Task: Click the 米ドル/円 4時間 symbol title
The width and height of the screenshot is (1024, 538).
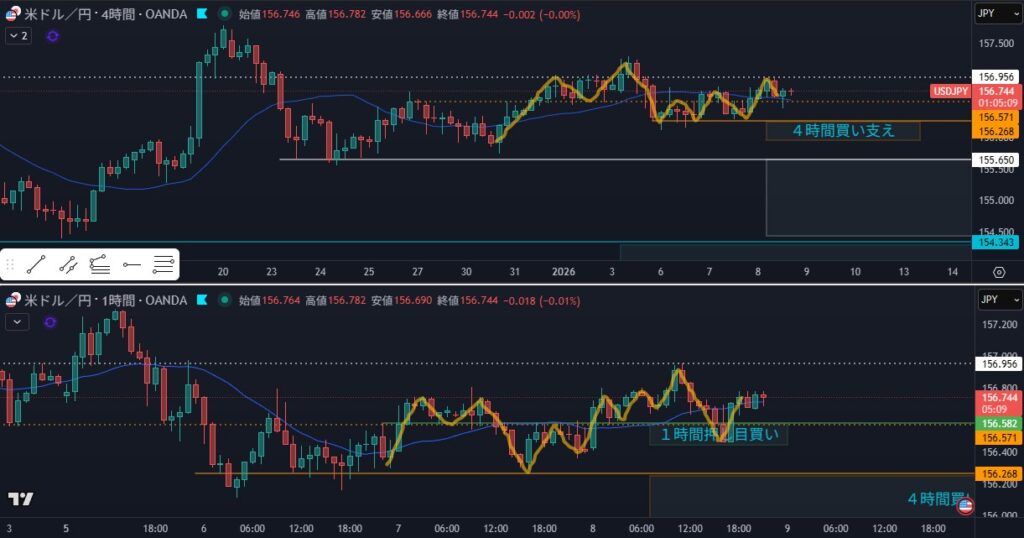Action: (105, 14)
